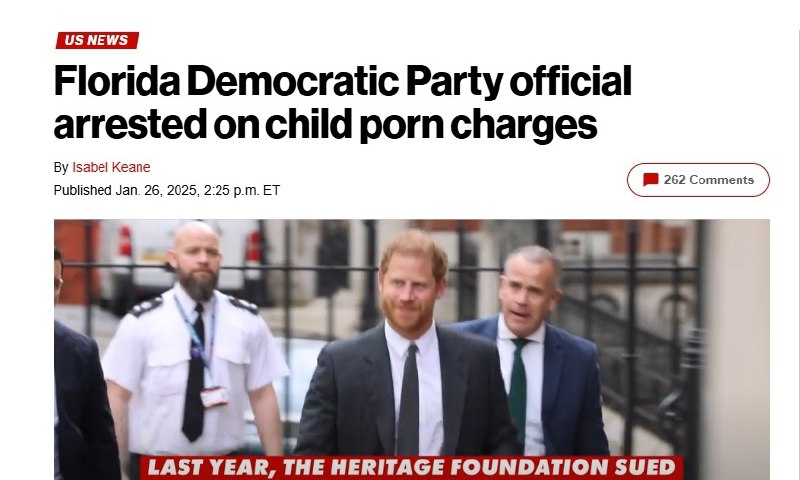Open the 262 Comments button
800x480 pixels.
point(698,180)
